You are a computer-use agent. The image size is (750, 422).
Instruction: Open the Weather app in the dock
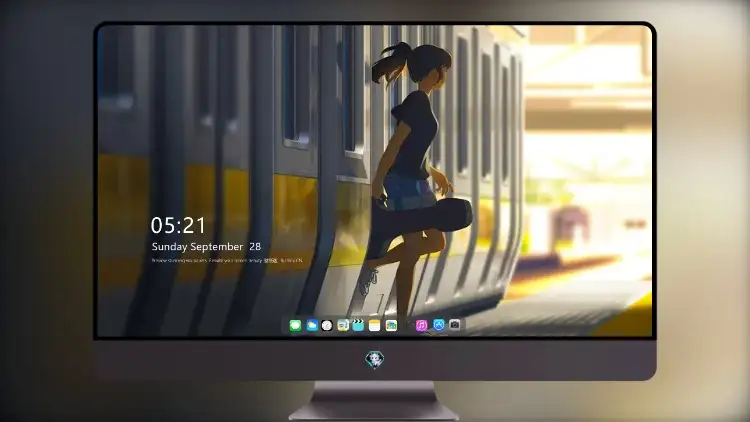tap(311, 326)
